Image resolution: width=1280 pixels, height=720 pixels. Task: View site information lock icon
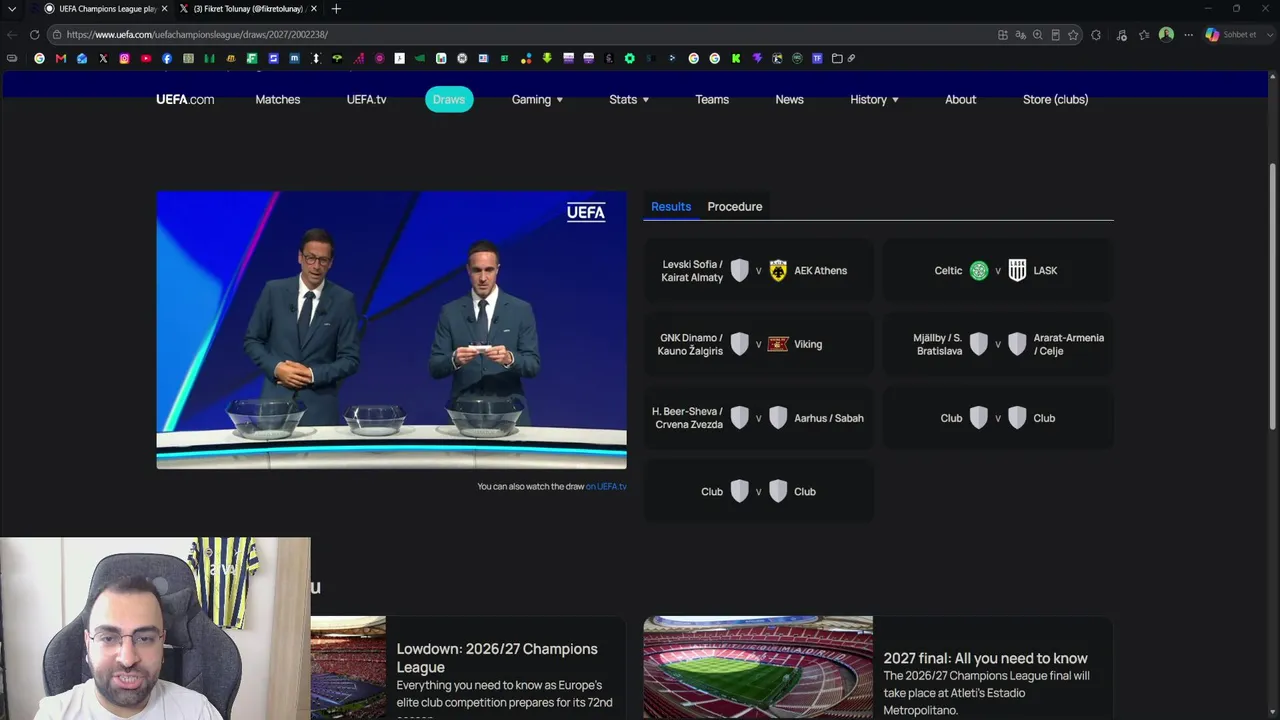click(x=57, y=35)
